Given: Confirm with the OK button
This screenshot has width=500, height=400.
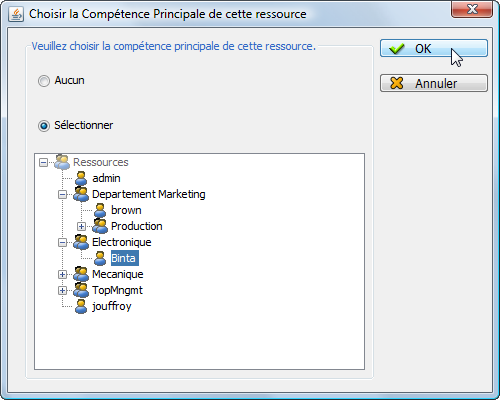Looking at the screenshot, I should (x=434, y=48).
